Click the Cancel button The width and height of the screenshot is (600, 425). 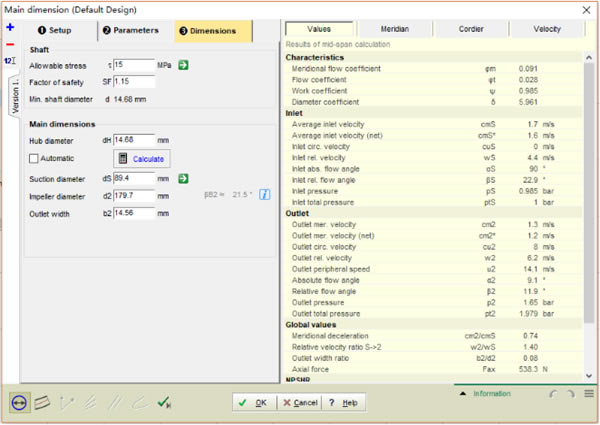click(x=300, y=403)
